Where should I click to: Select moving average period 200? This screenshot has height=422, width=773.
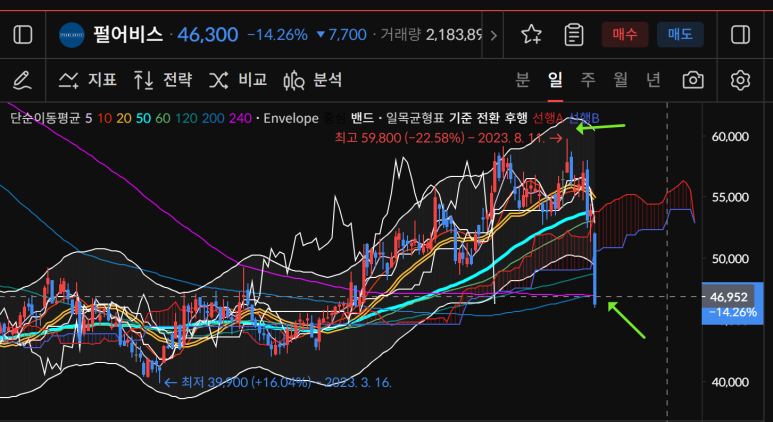[x=212, y=118]
